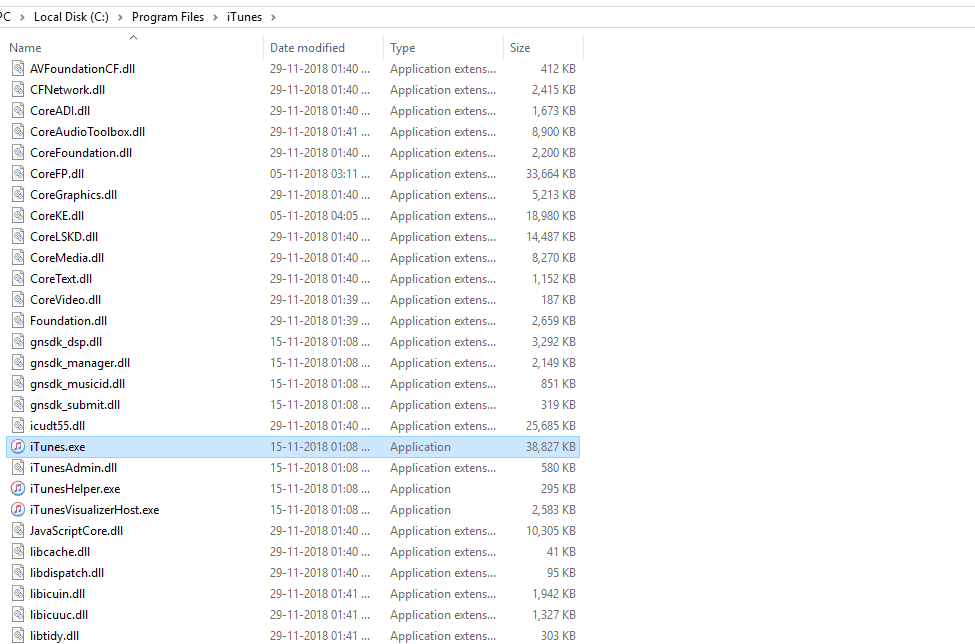Click the 38,827 KB size value
Image resolution: width=975 pixels, height=644 pixels.
[551, 447]
